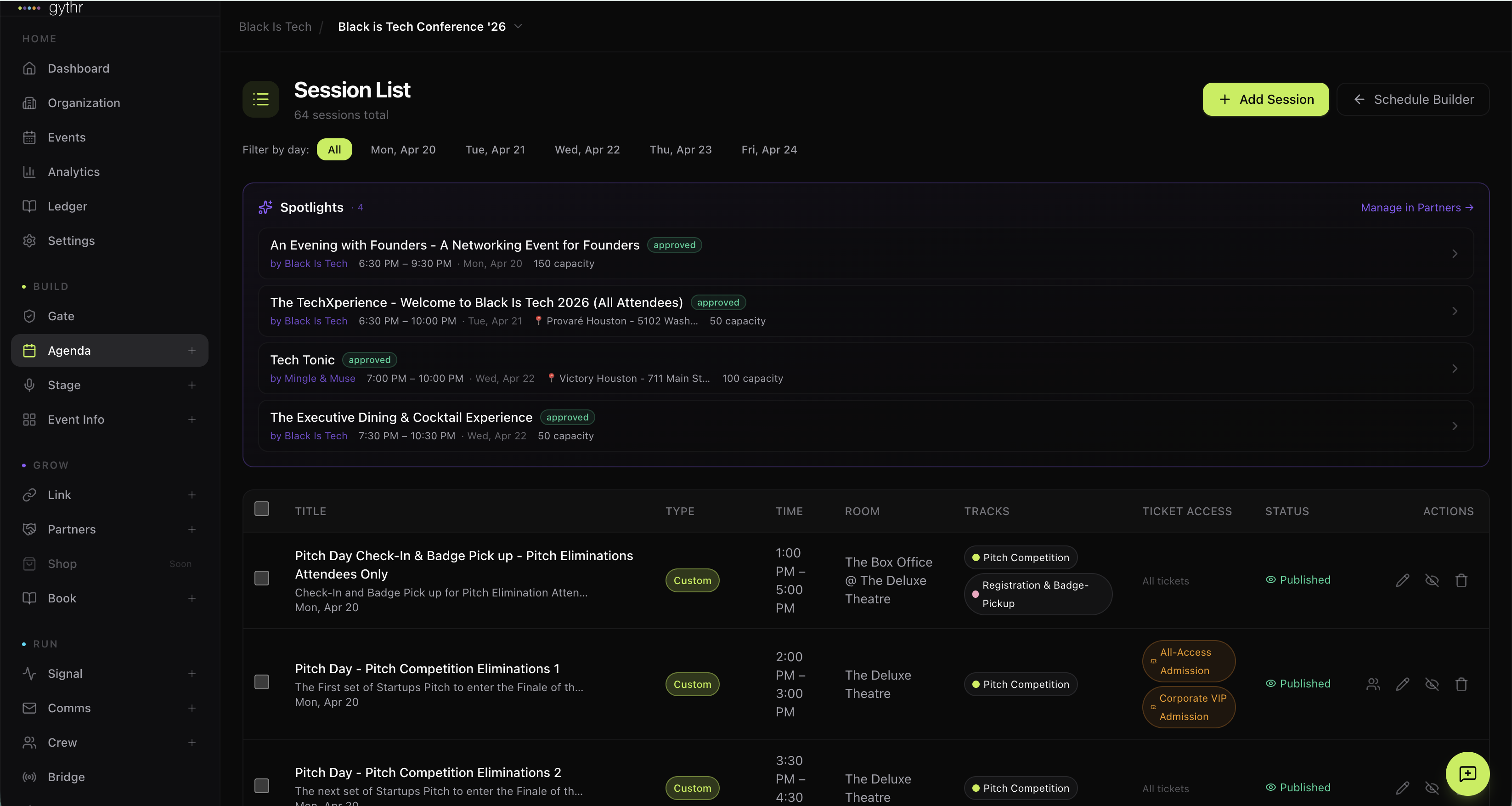Open Gate under the Build section
Viewport: 1512px width, 806px height.
pyautogui.click(x=61, y=316)
